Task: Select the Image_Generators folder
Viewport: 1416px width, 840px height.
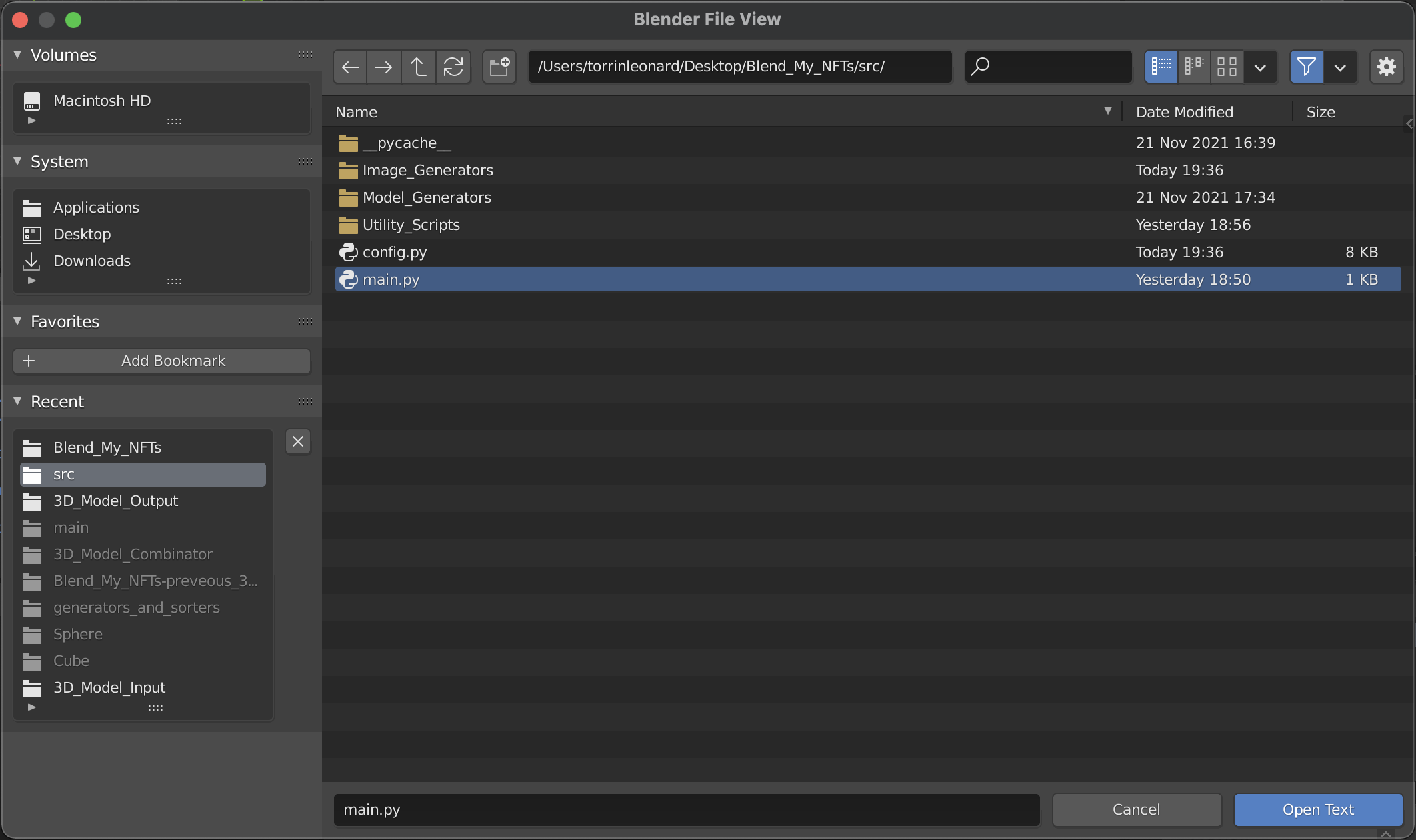Action: [x=428, y=170]
